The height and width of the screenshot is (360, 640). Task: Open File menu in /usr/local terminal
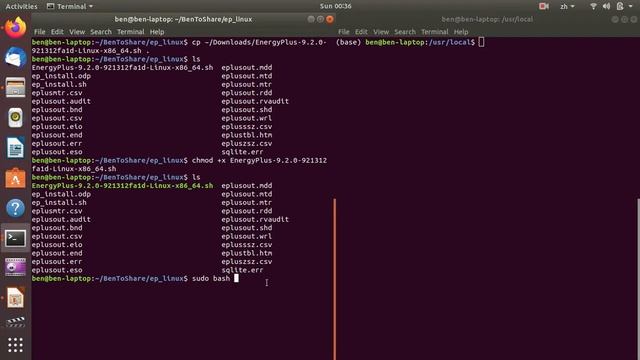pyautogui.click(x=344, y=32)
